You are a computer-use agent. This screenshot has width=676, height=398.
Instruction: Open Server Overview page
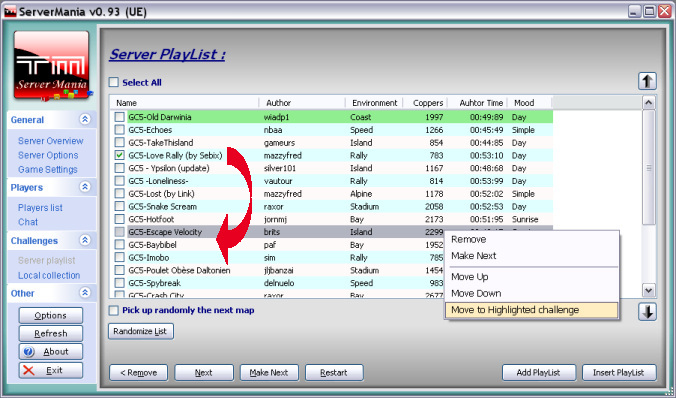click(50, 141)
